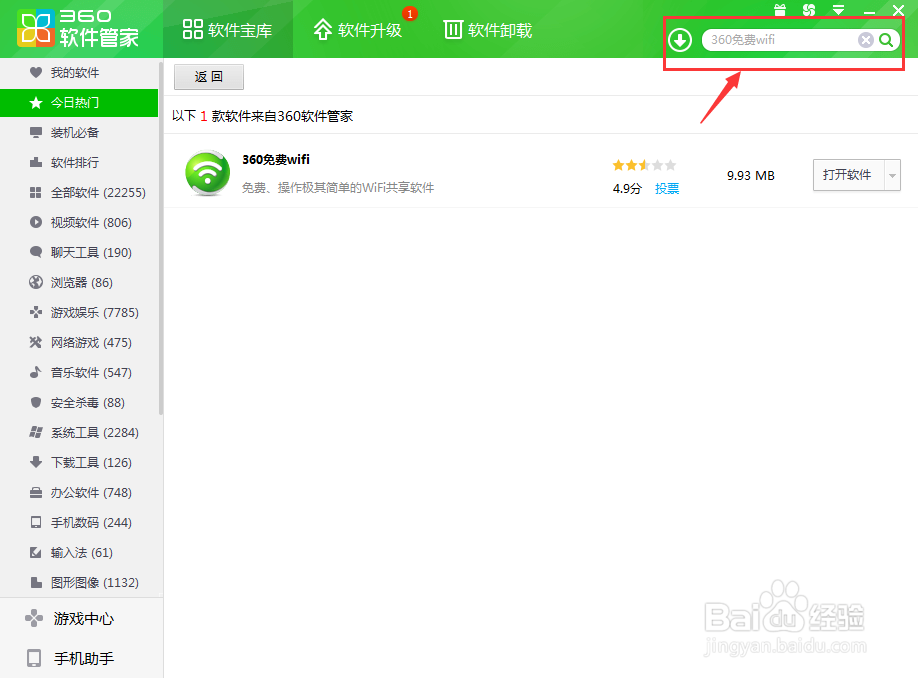The height and width of the screenshot is (678, 918).
Task: Click the down arrow icon beside 下载工具
Action: [x=36, y=463]
